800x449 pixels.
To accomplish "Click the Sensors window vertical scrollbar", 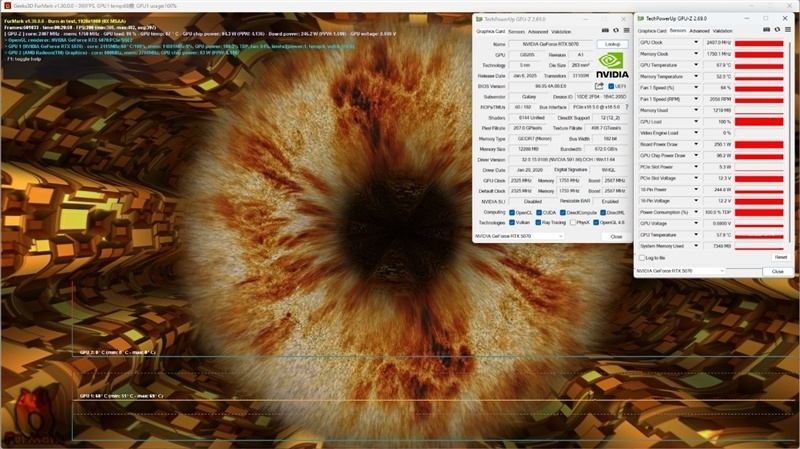I will [x=790, y=143].
